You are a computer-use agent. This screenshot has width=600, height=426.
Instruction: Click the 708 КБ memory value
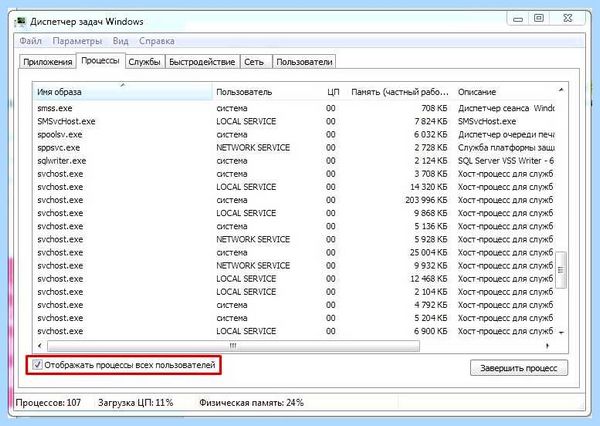[434, 108]
